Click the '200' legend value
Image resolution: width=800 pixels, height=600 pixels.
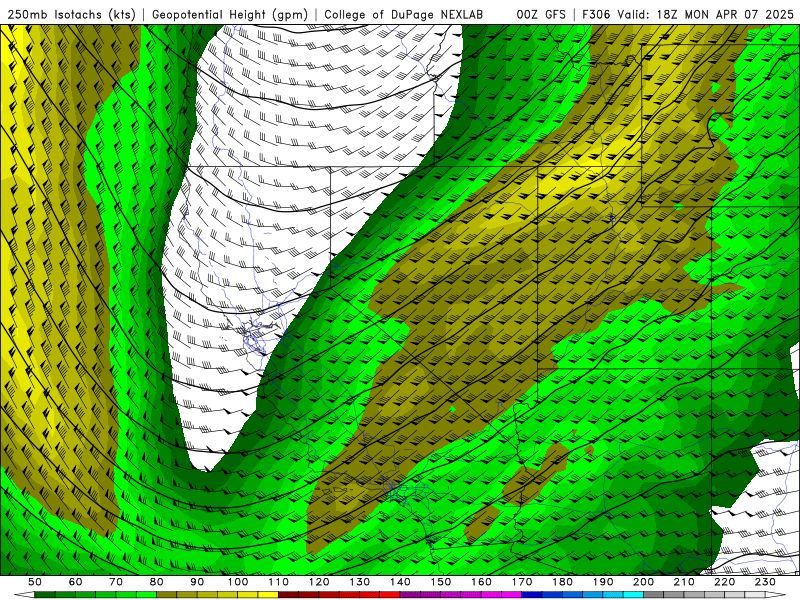point(643,582)
